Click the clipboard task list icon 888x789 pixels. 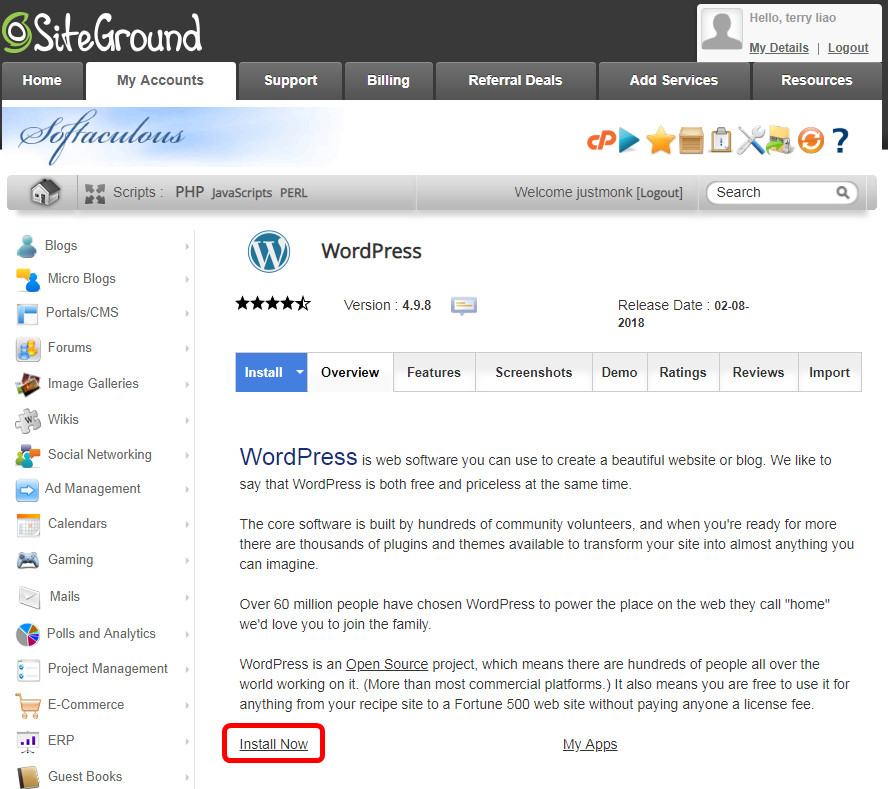pos(721,140)
